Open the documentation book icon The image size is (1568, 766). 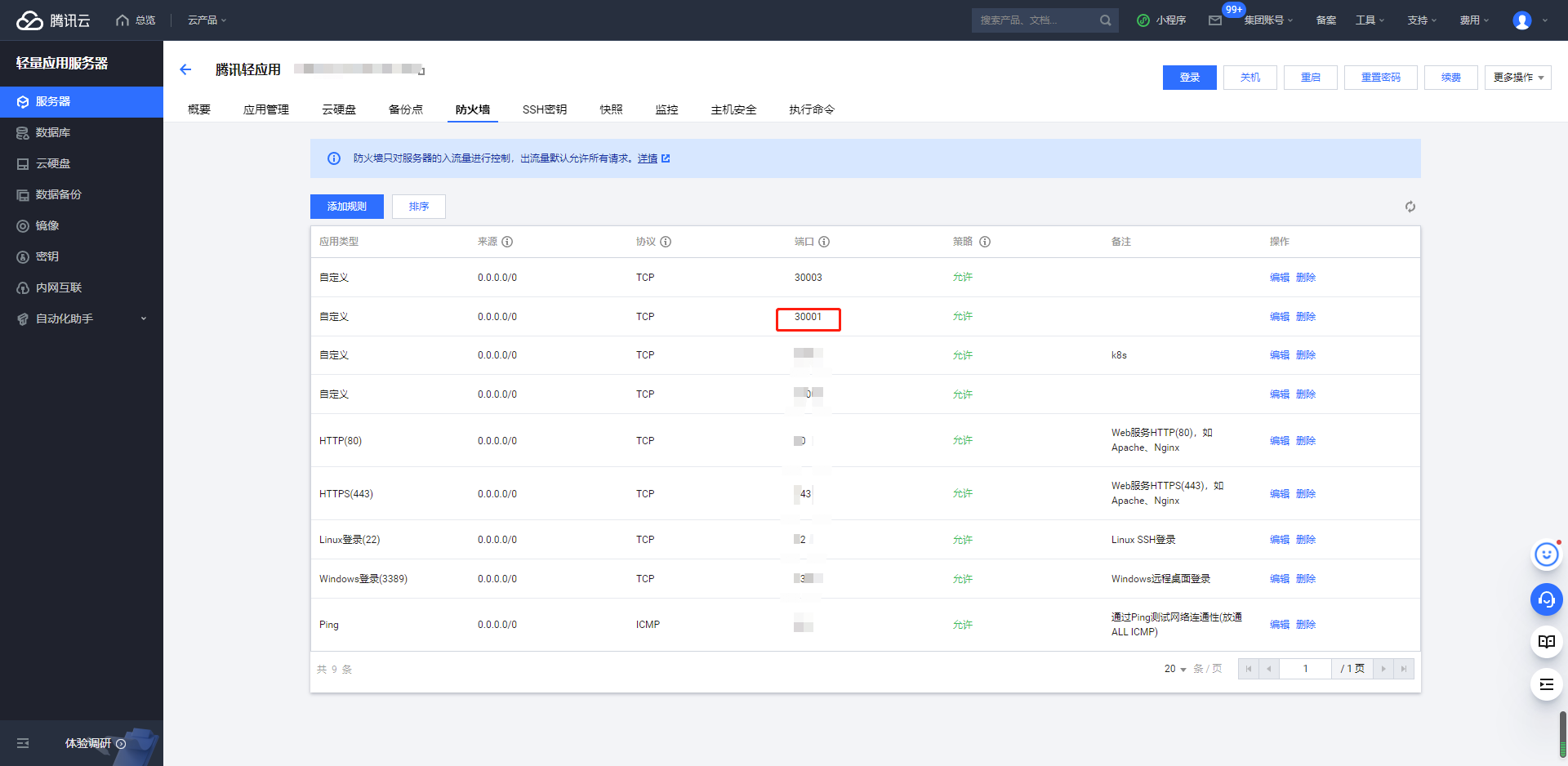point(1547,642)
